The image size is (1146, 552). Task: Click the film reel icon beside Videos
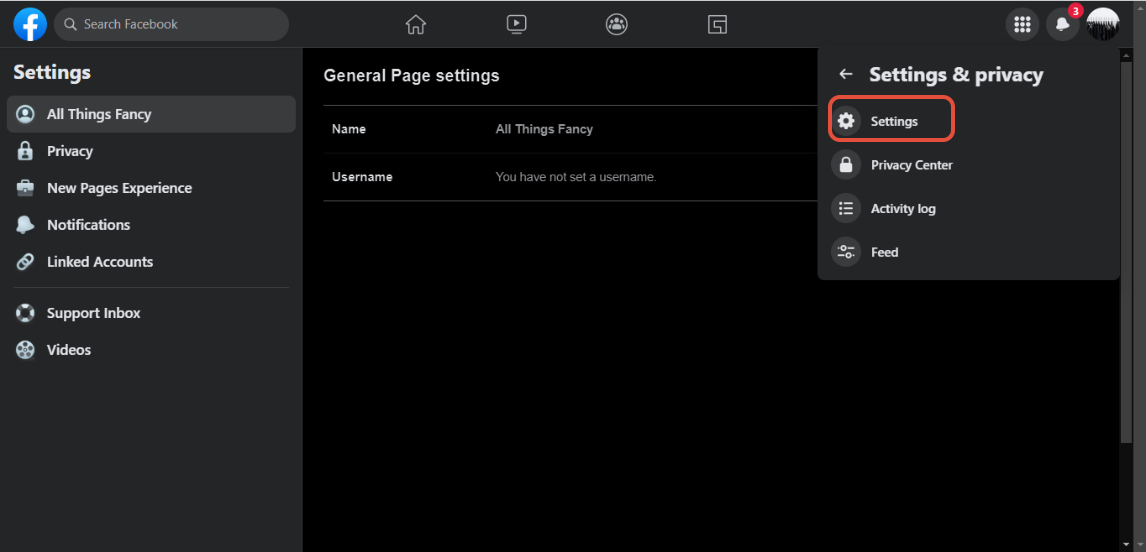coord(26,349)
